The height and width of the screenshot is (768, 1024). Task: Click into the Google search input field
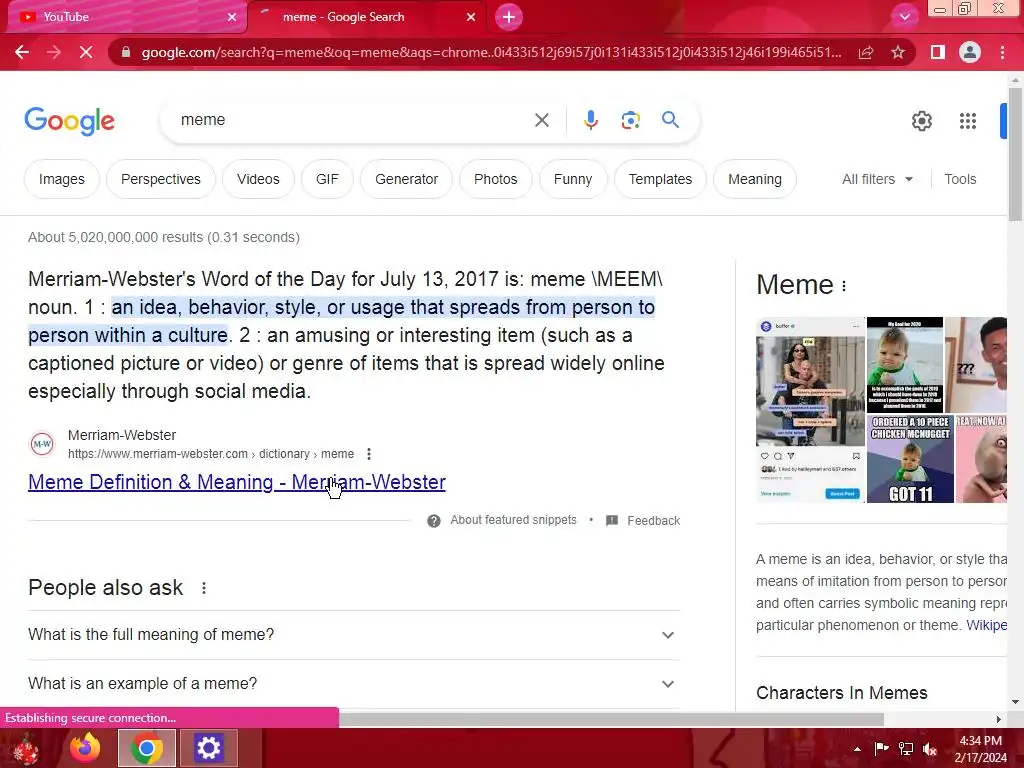point(353,120)
